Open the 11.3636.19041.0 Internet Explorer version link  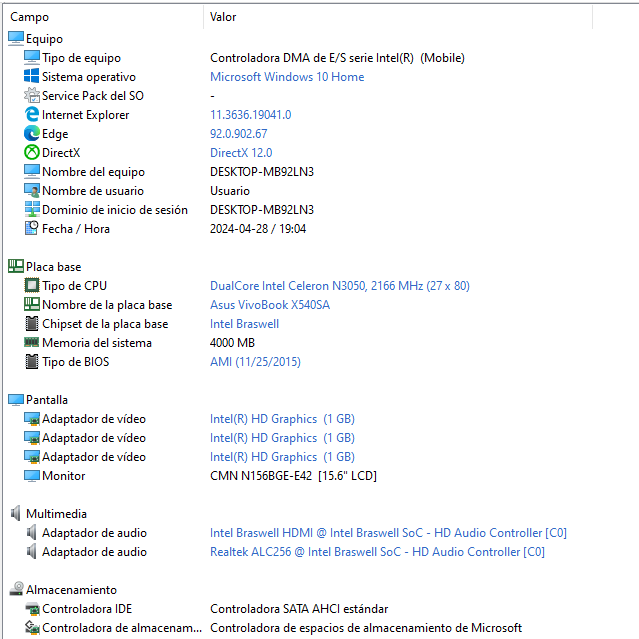pyautogui.click(x=250, y=115)
